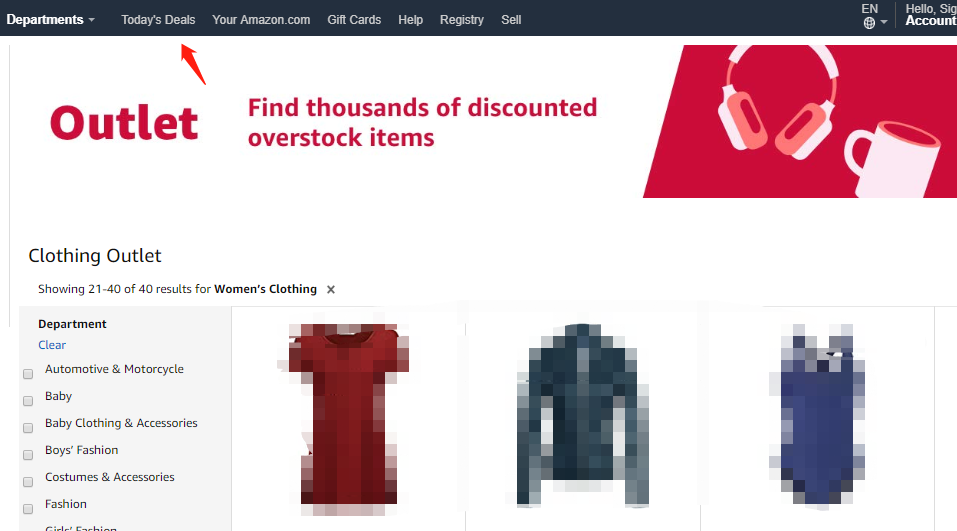The image size is (957, 531).
Task: Open the dark denim jacket product thumbnail
Action: pos(582,415)
